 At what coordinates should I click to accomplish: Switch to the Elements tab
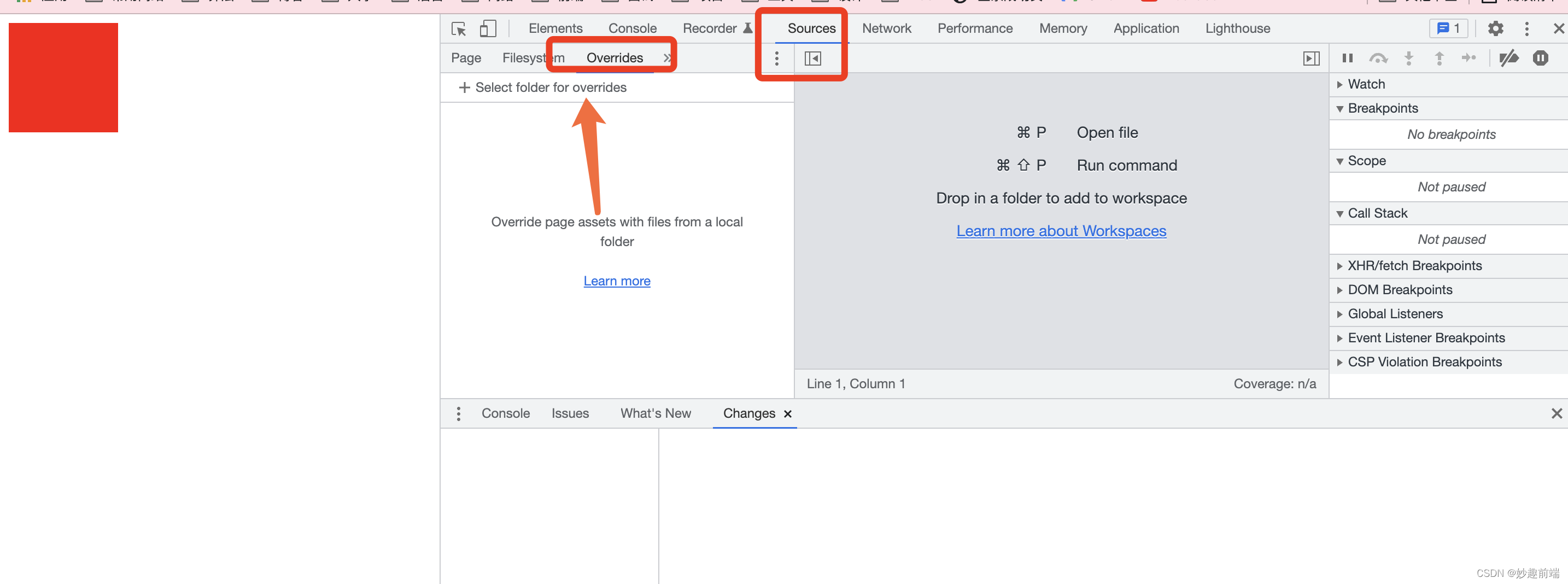(555, 28)
